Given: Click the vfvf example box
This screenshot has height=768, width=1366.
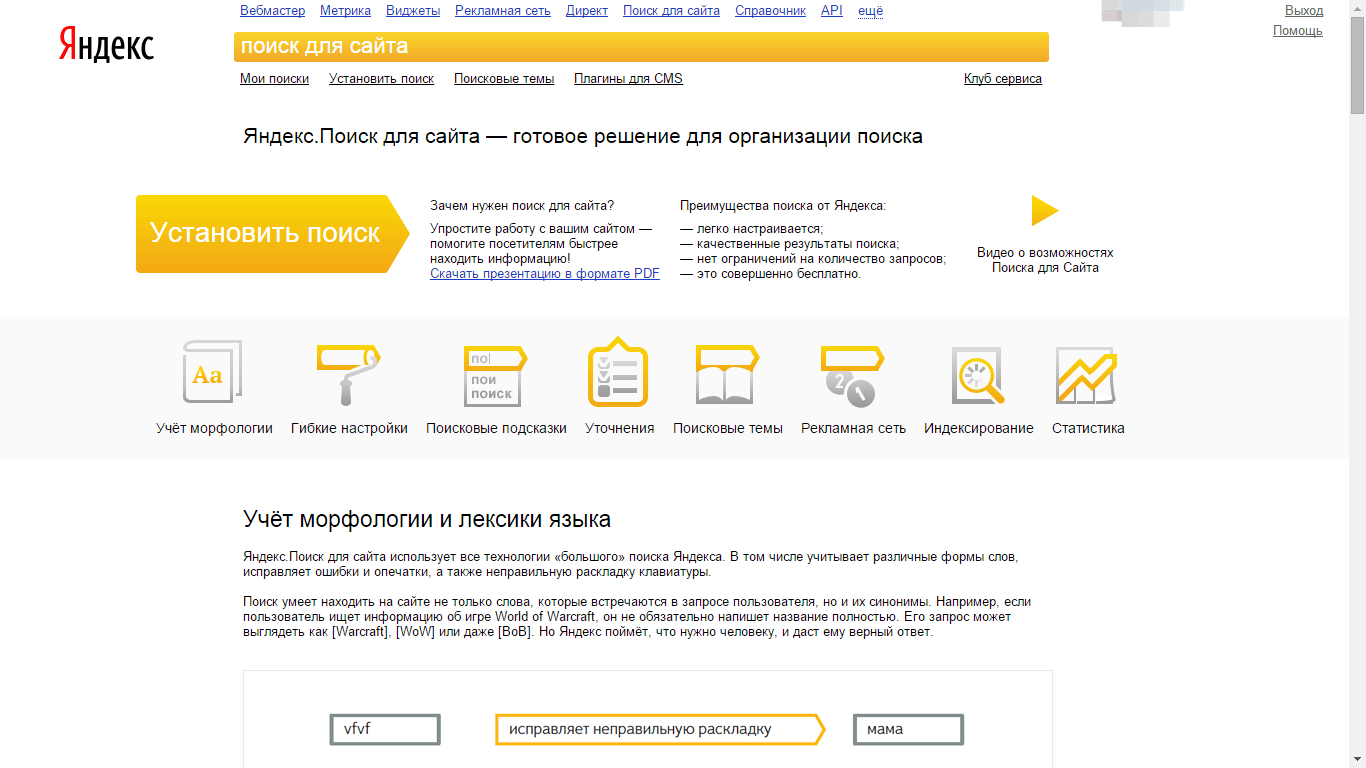Looking at the screenshot, I should point(385,729).
